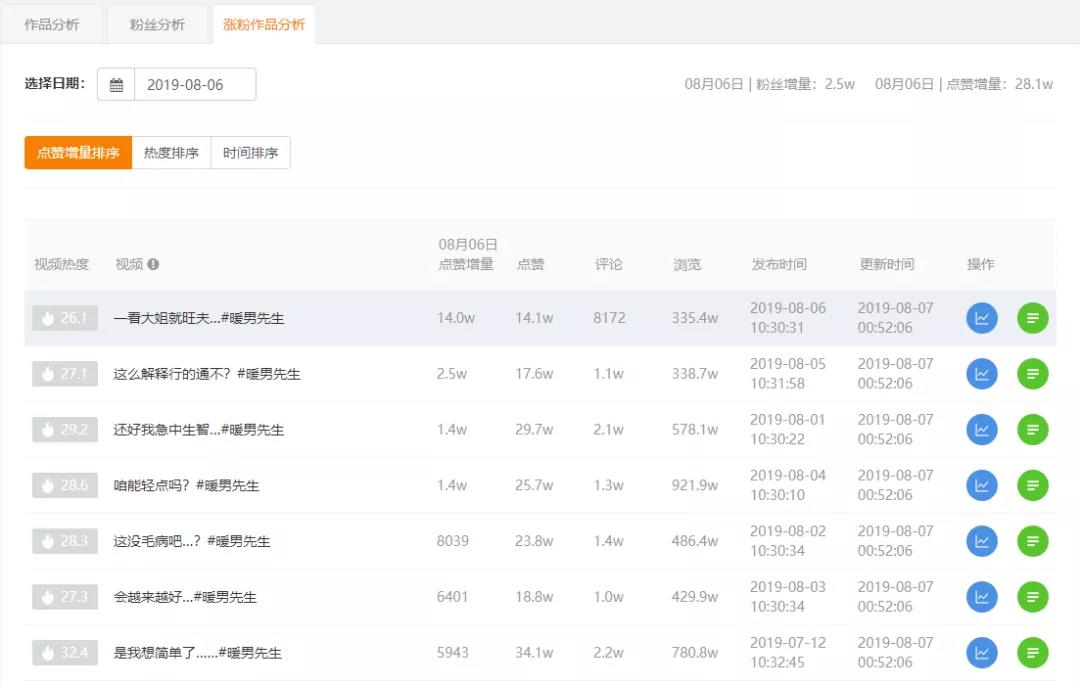Sort by 时间排序
The height and width of the screenshot is (686, 1080).
coord(250,153)
